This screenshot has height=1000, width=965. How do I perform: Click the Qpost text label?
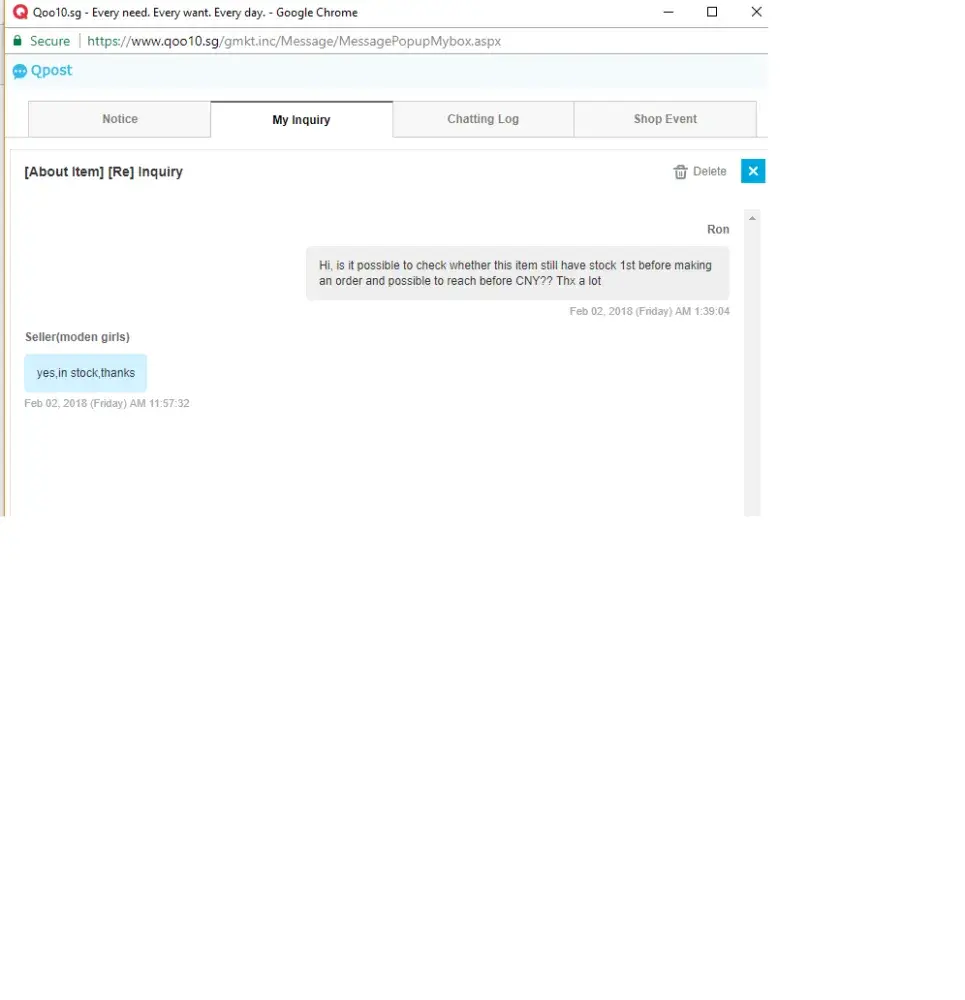(x=52, y=71)
